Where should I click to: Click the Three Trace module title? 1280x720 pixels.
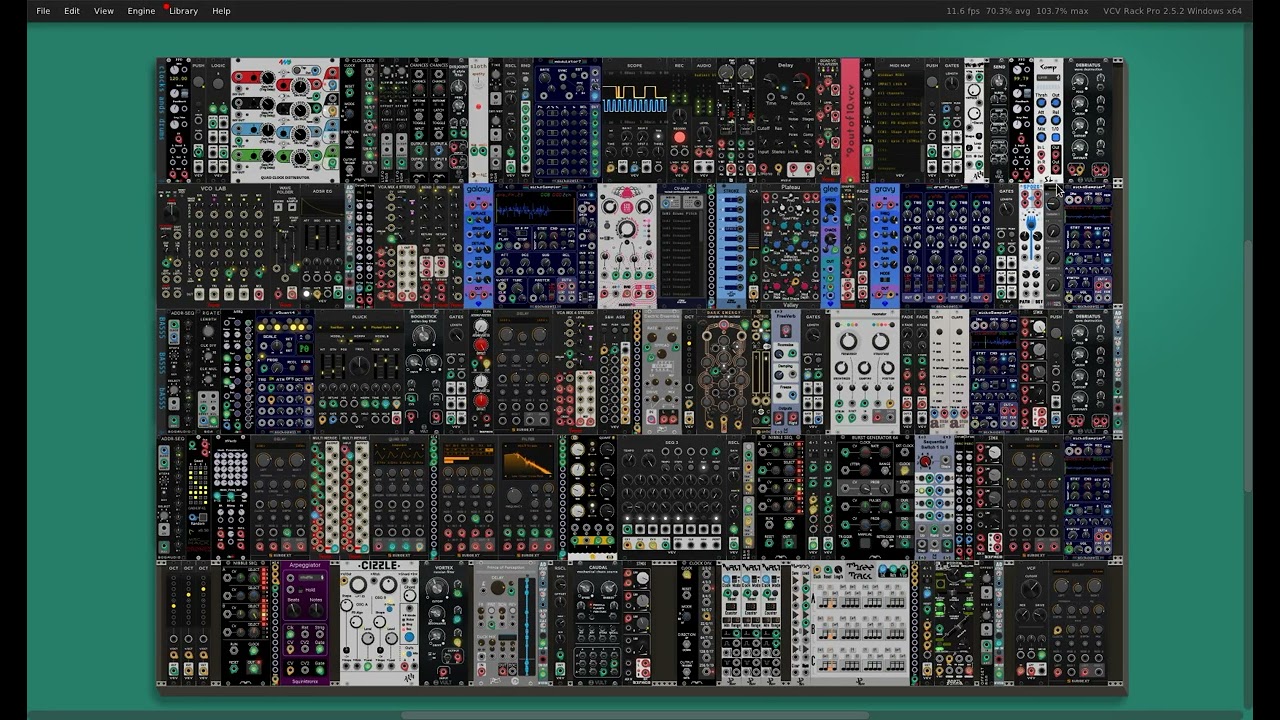pos(860,571)
